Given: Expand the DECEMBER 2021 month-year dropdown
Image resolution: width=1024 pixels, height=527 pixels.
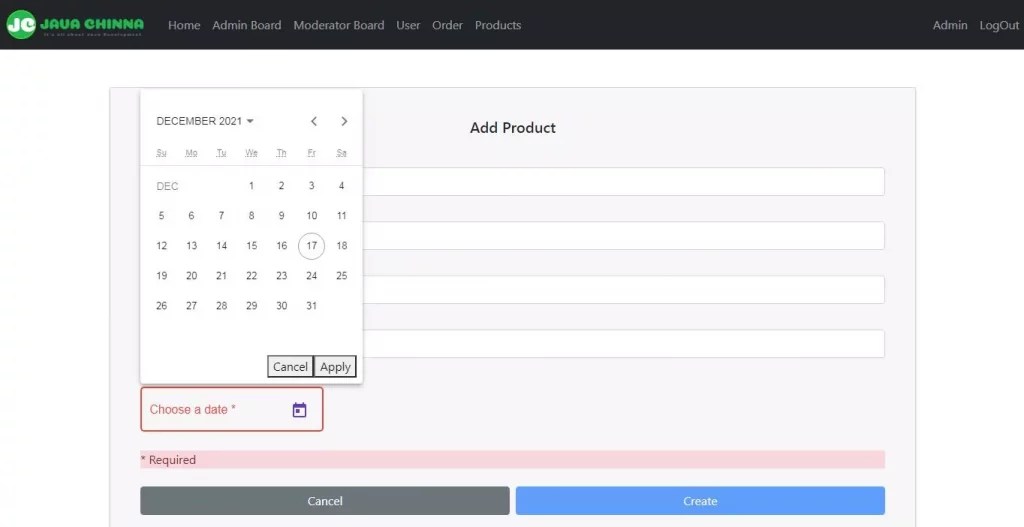Looking at the screenshot, I should pyautogui.click(x=205, y=121).
